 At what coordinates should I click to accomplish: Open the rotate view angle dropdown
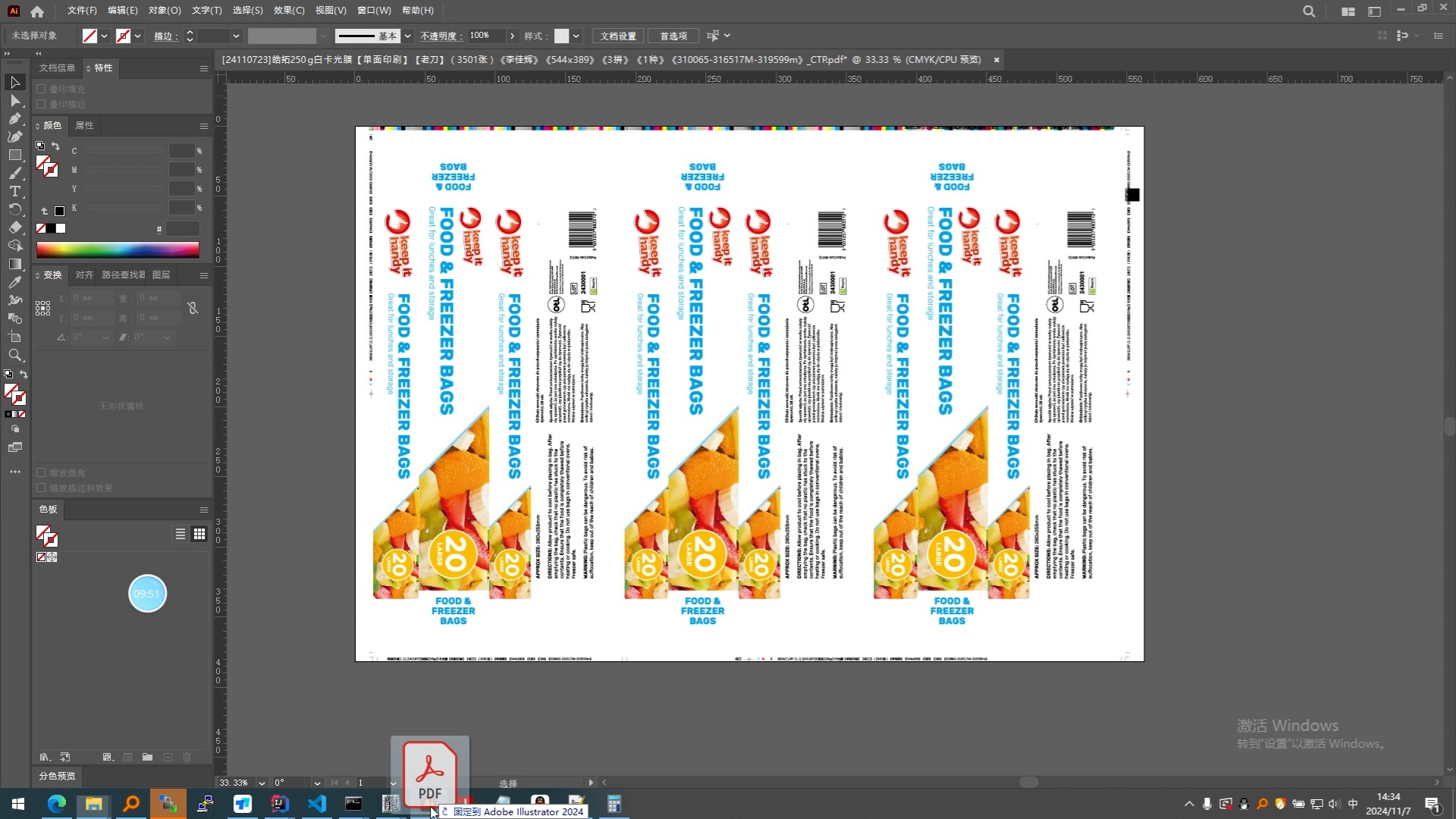click(x=317, y=783)
